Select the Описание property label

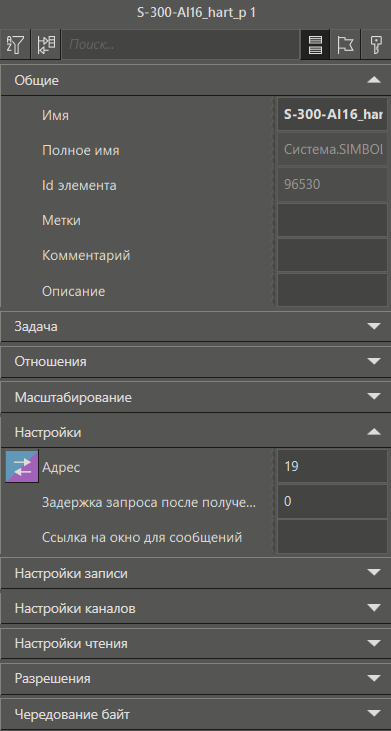click(74, 291)
